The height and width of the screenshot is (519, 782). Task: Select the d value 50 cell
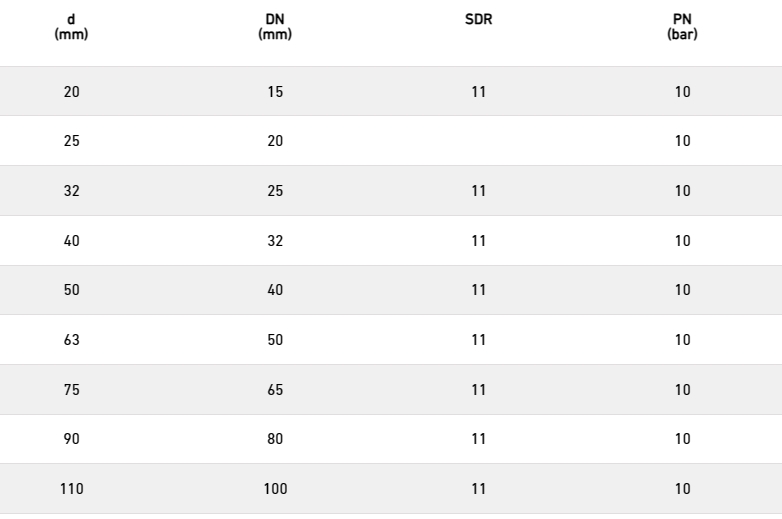[x=71, y=290]
